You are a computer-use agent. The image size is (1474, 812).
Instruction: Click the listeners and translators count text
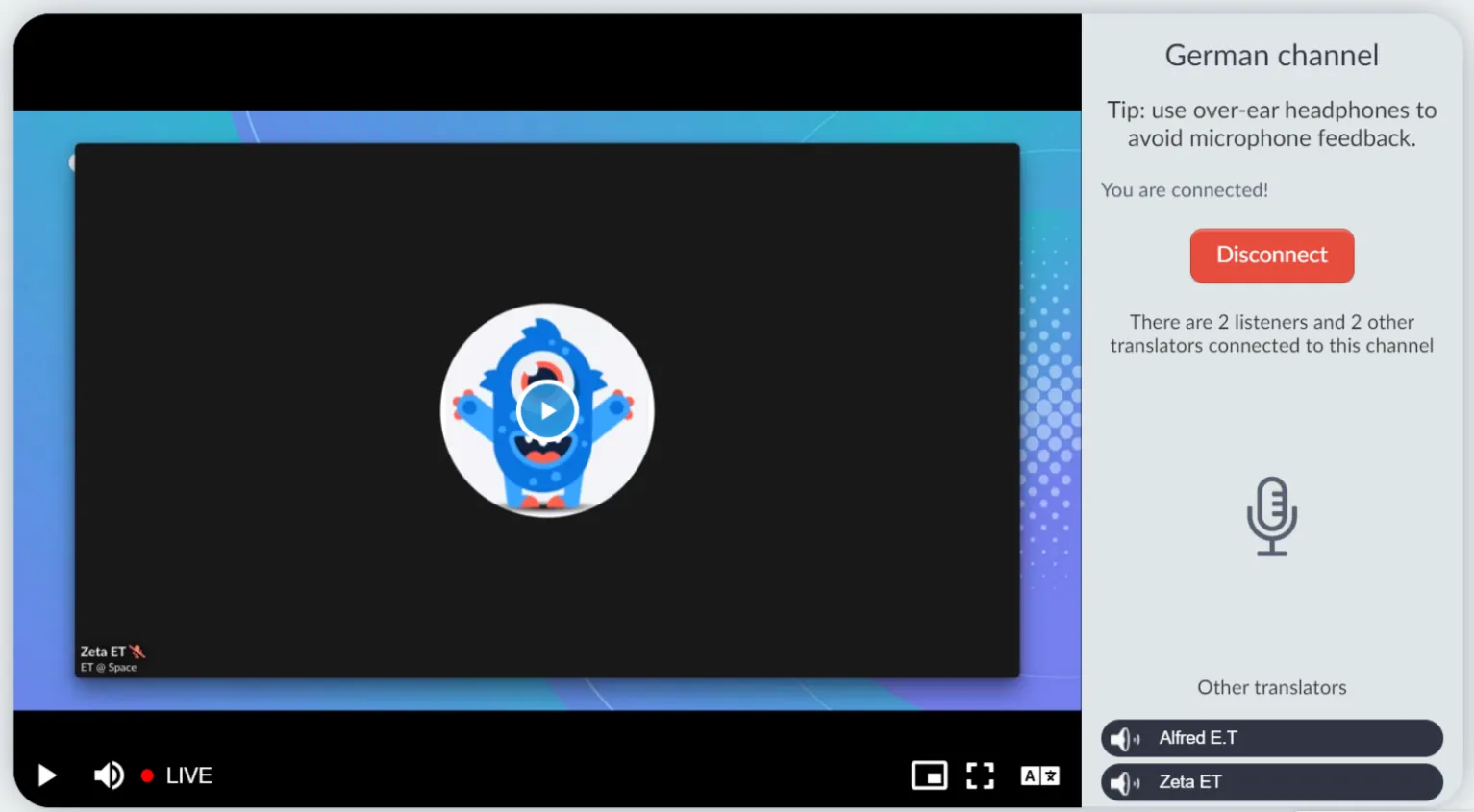click(1271, 333)
